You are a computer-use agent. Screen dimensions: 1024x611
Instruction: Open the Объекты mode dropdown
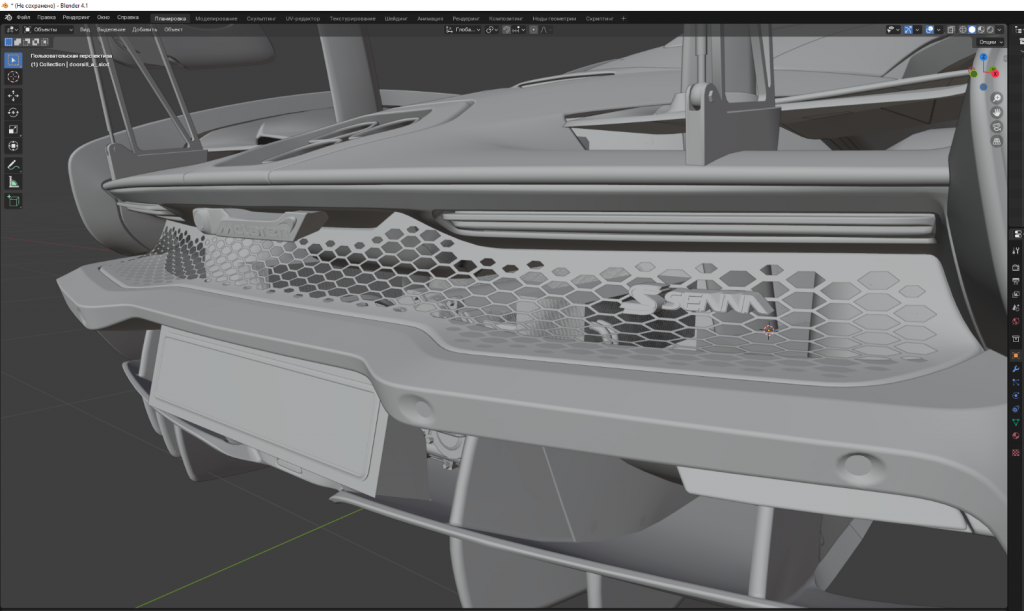[x=48, y=30]
